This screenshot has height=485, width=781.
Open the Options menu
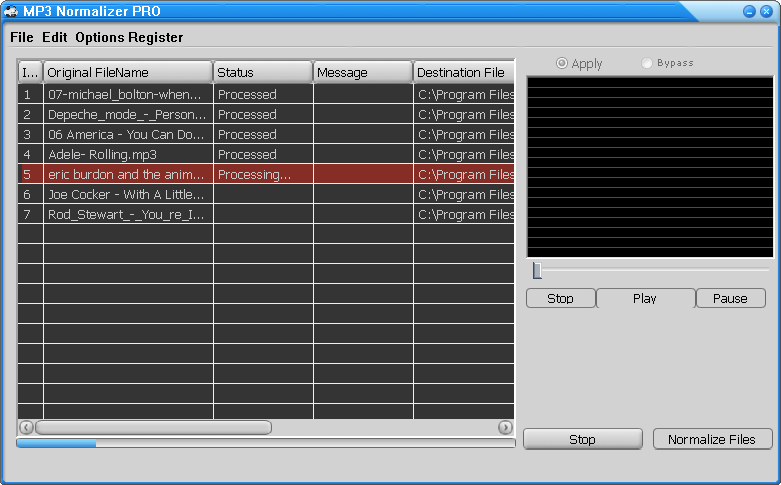click(100, 37)
